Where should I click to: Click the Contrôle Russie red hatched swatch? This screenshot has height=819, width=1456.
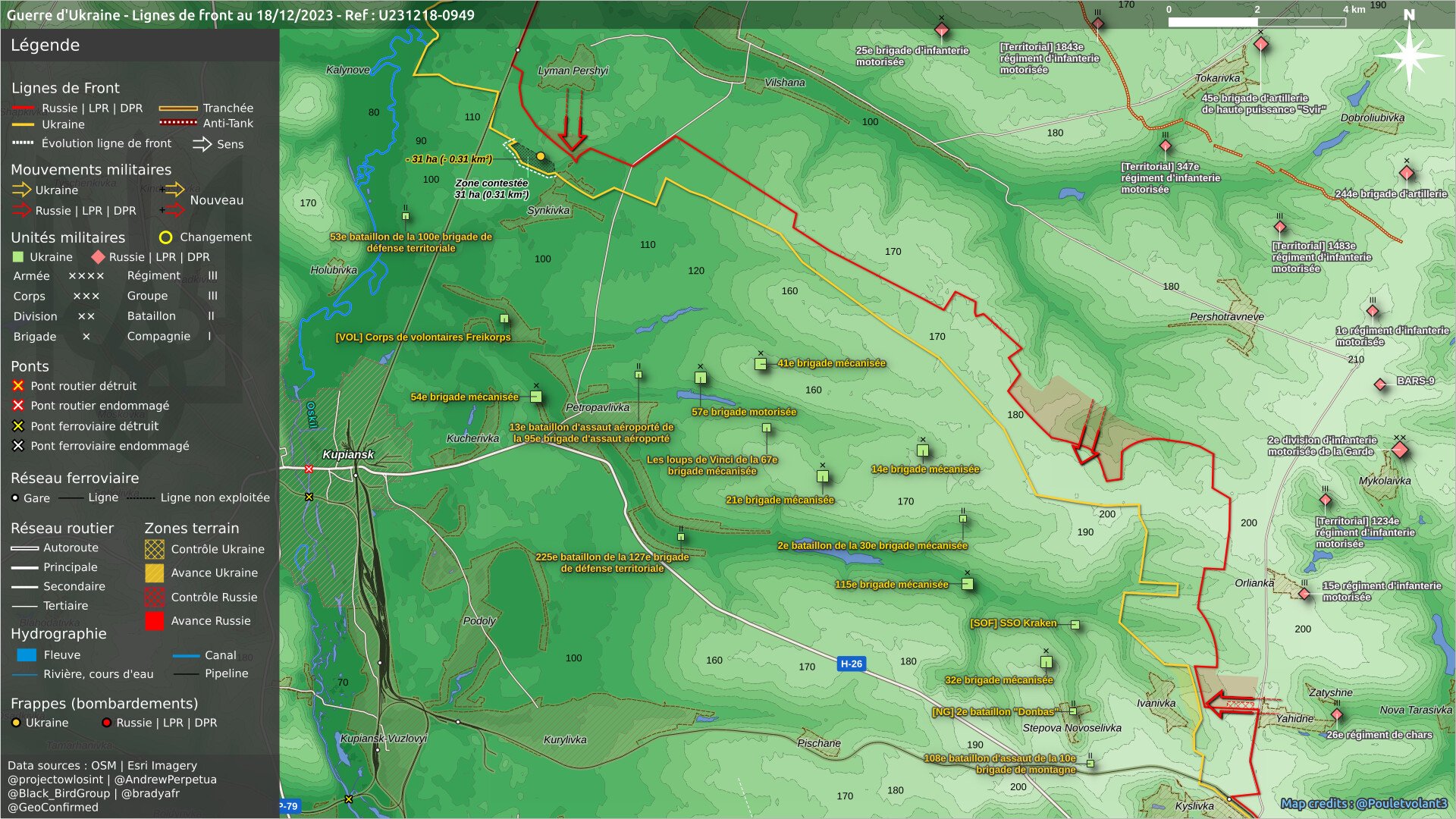(155, 597)
